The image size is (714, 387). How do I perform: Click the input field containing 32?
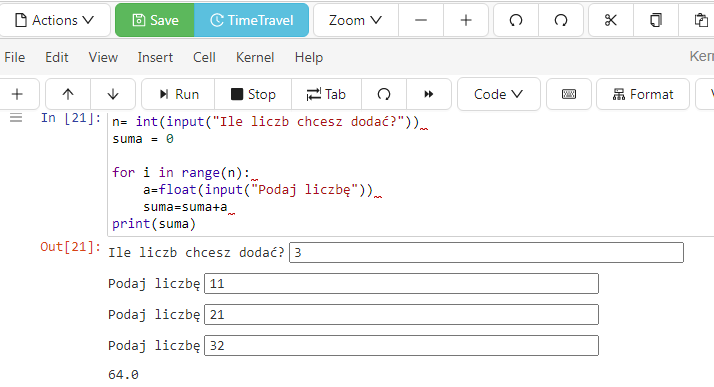tap(401, 346)
